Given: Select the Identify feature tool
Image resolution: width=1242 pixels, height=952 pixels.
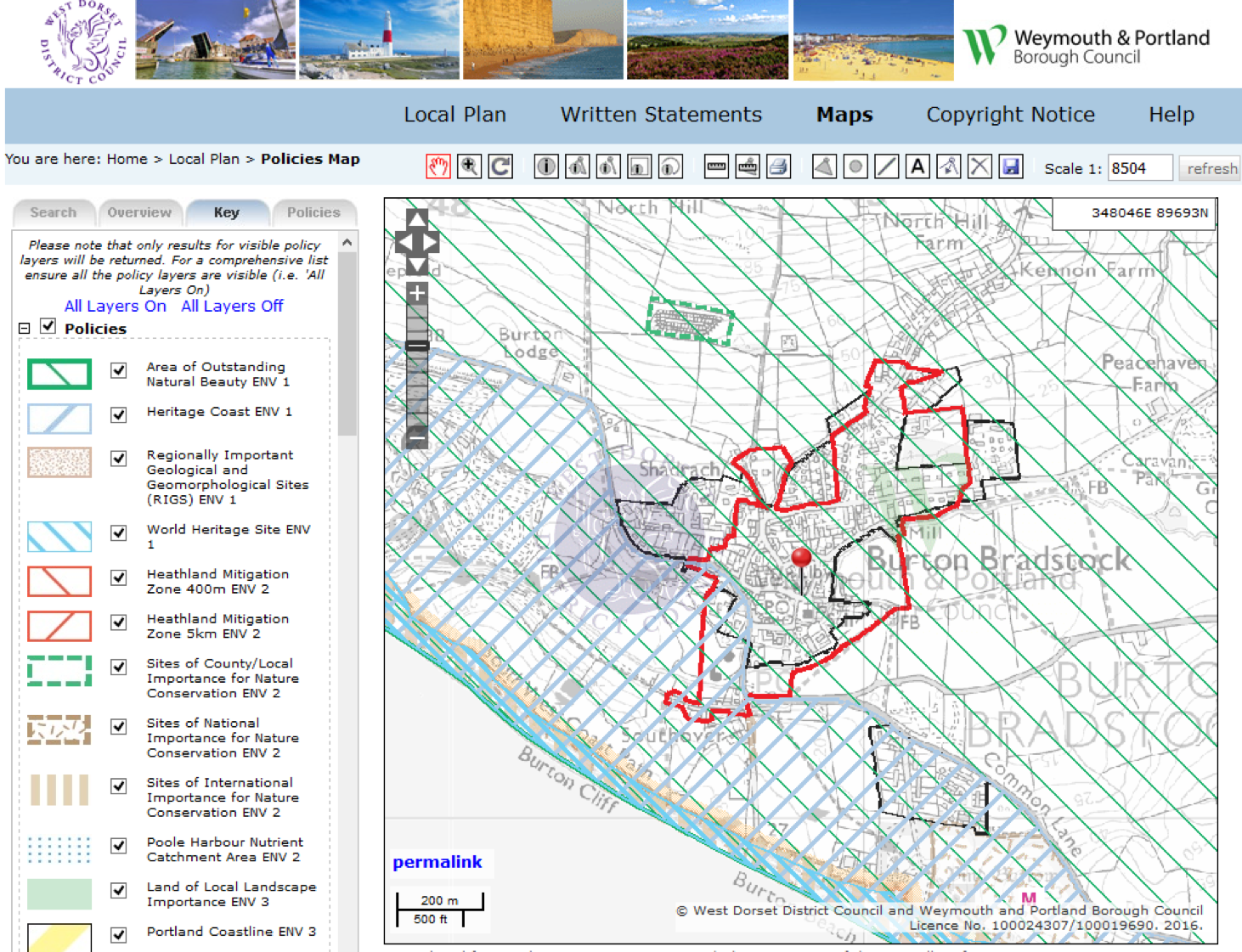Looking at the screenshot, I should [x=546, y=166].
